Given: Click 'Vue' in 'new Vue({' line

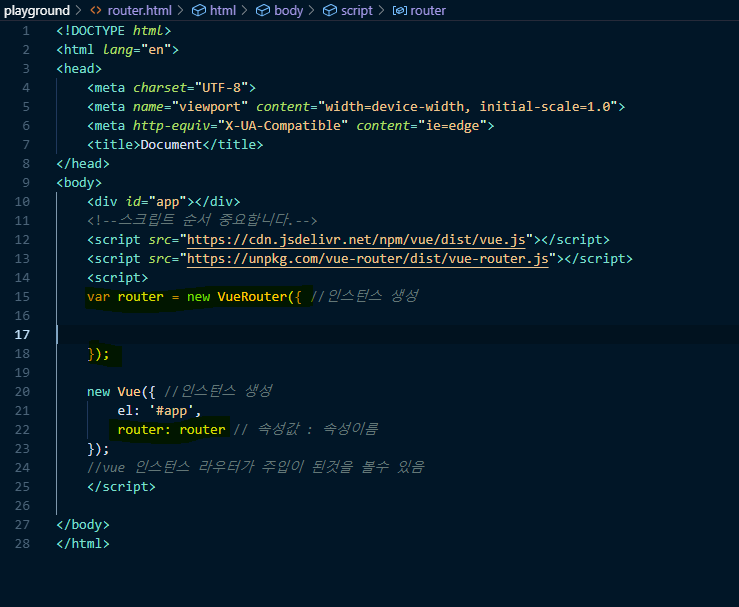Looking at the screenshot, I should (x=129, y=392).
